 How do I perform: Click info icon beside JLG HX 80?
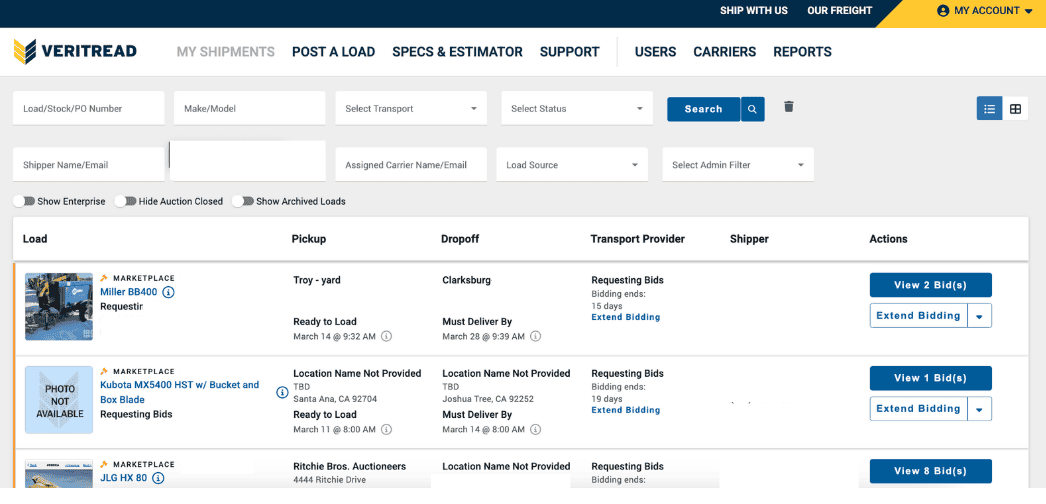click(158, 478)
